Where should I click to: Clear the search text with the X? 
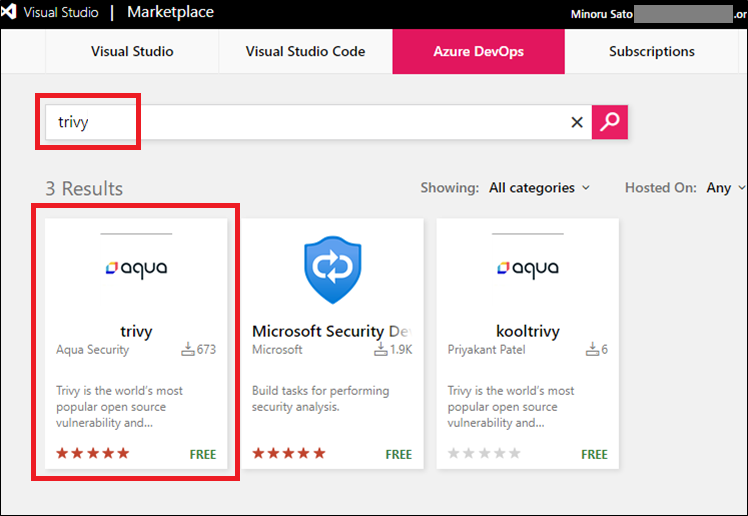pos(577,123)
